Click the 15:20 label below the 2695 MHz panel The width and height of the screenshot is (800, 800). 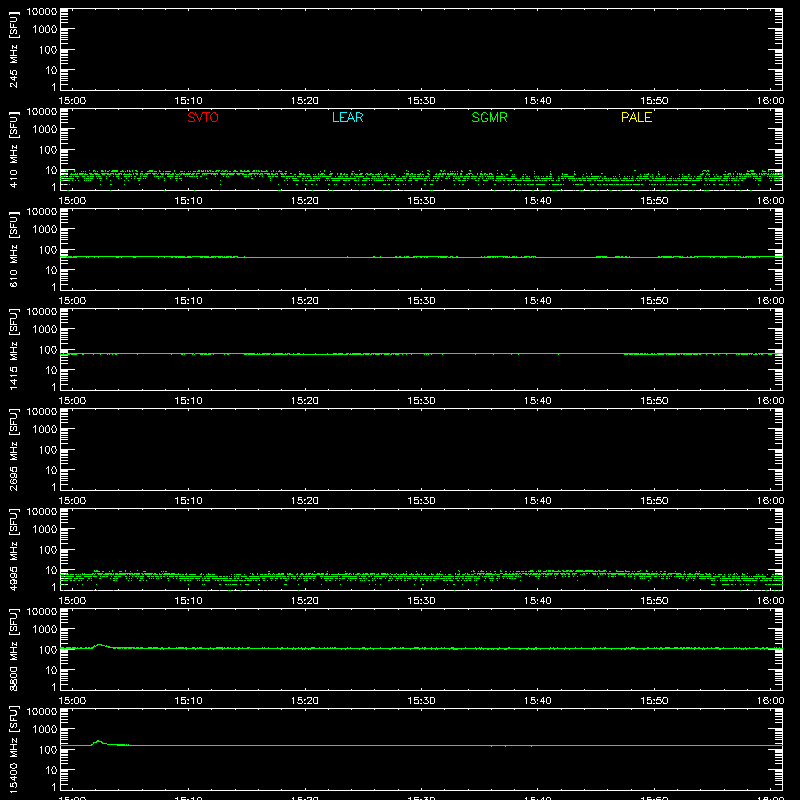point(305,501)
